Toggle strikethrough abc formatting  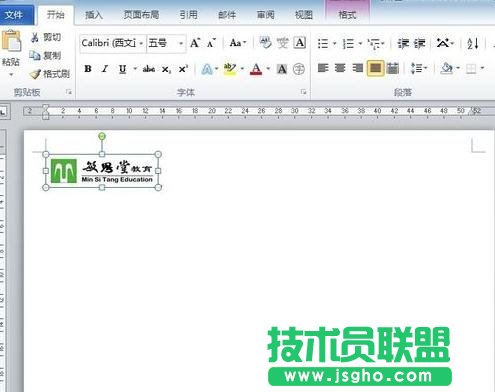click(149, 69)
